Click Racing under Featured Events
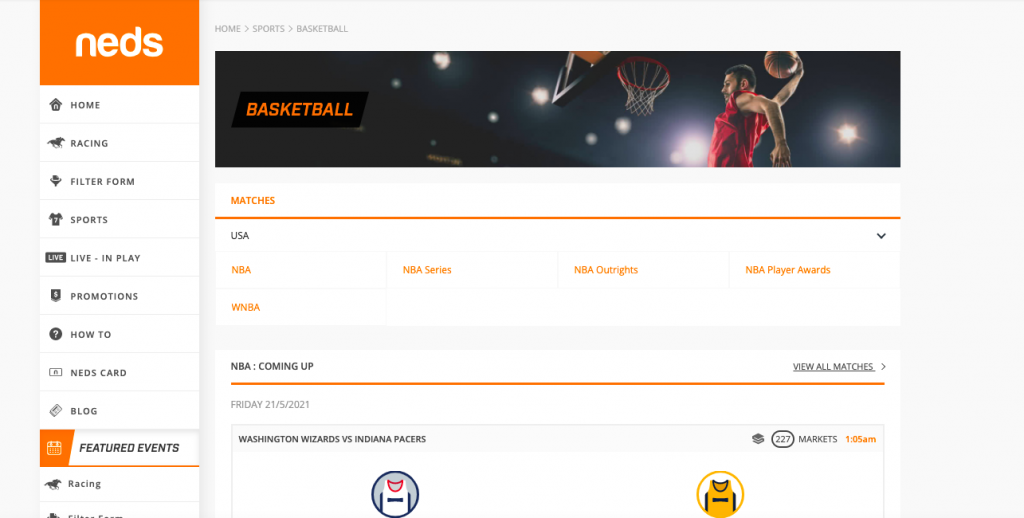Image resolution: width=1024 pixels, height=518 pixels. [84, 484]
